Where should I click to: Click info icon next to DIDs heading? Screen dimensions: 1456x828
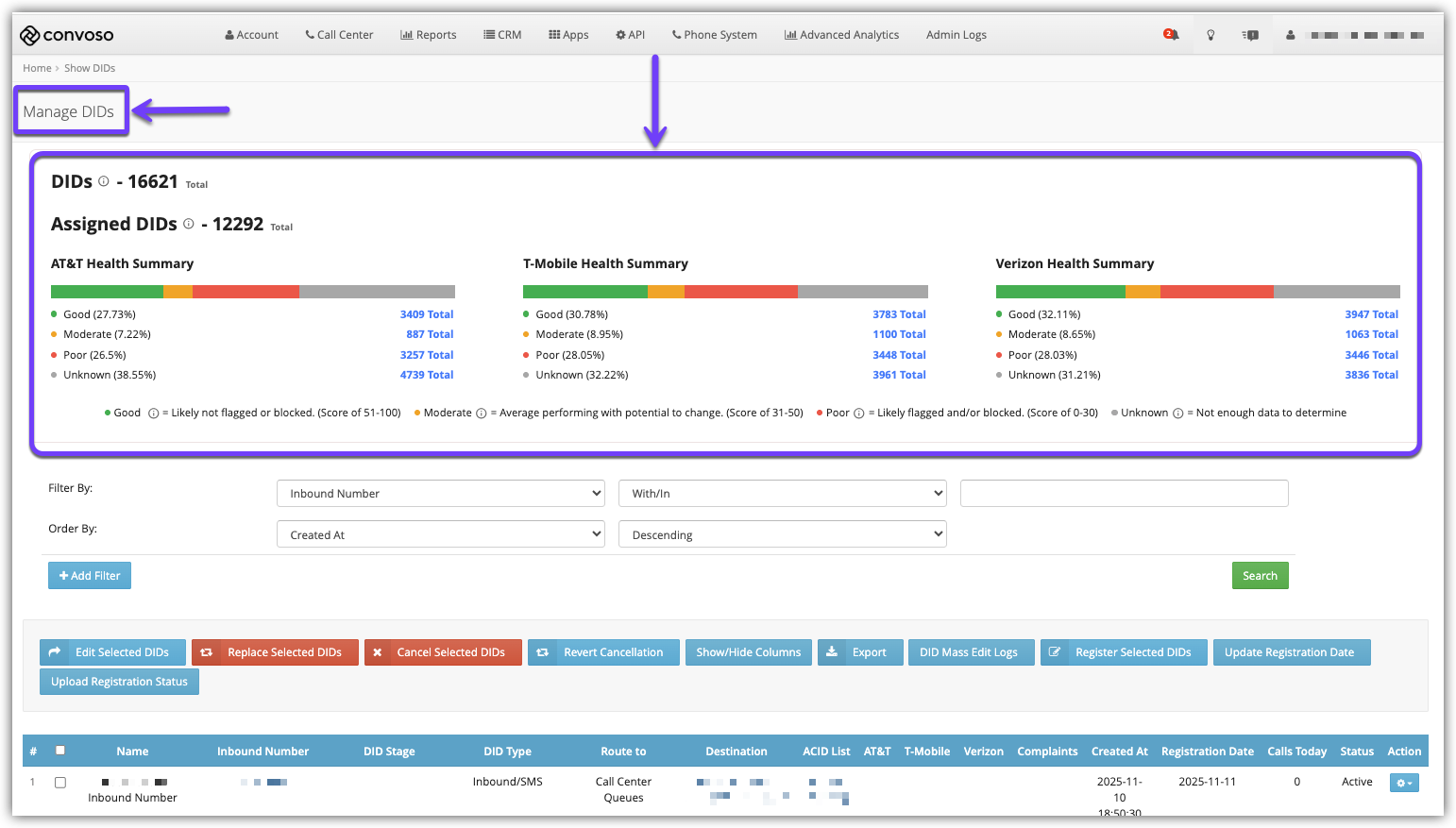pos(104,181)
